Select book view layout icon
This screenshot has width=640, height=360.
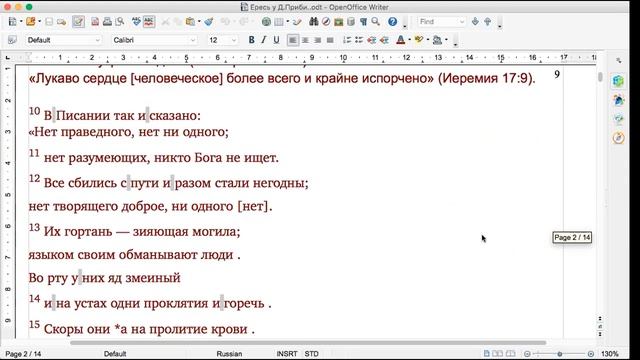(x=510, y=353)
